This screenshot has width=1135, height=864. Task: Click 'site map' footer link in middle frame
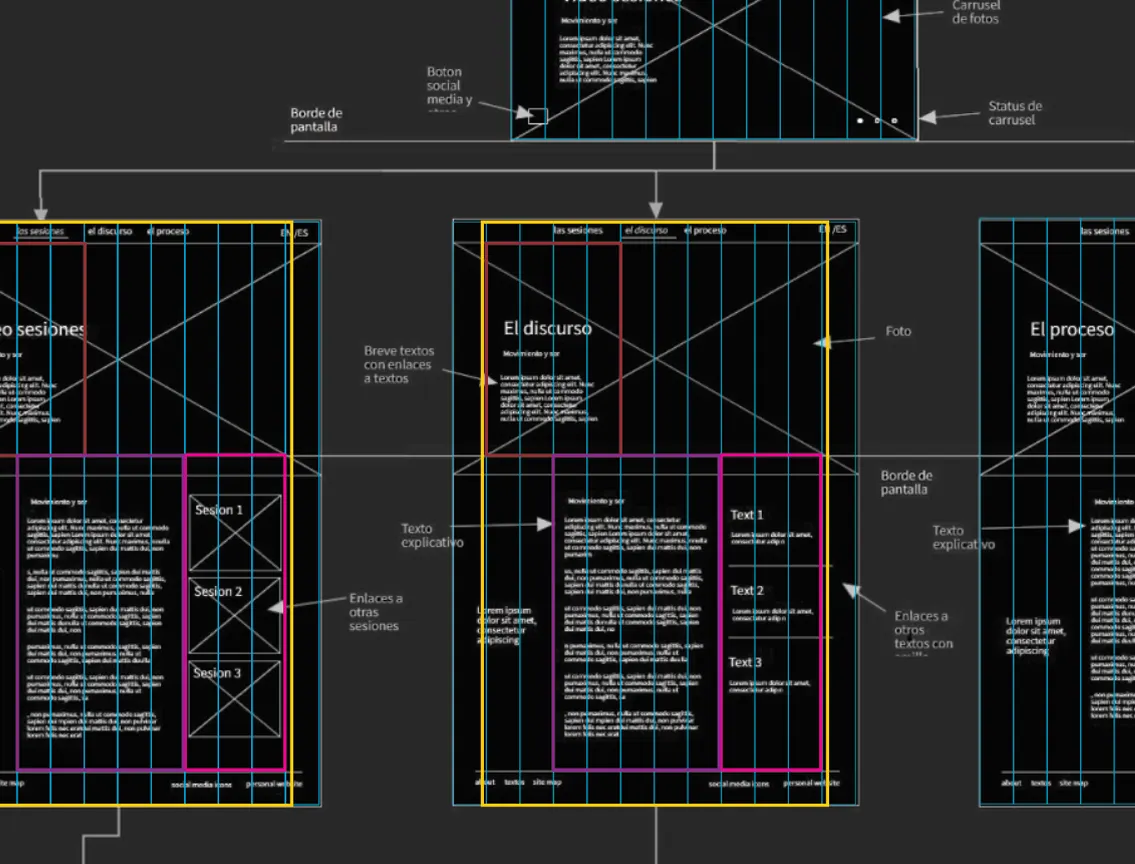coord(546,783)
